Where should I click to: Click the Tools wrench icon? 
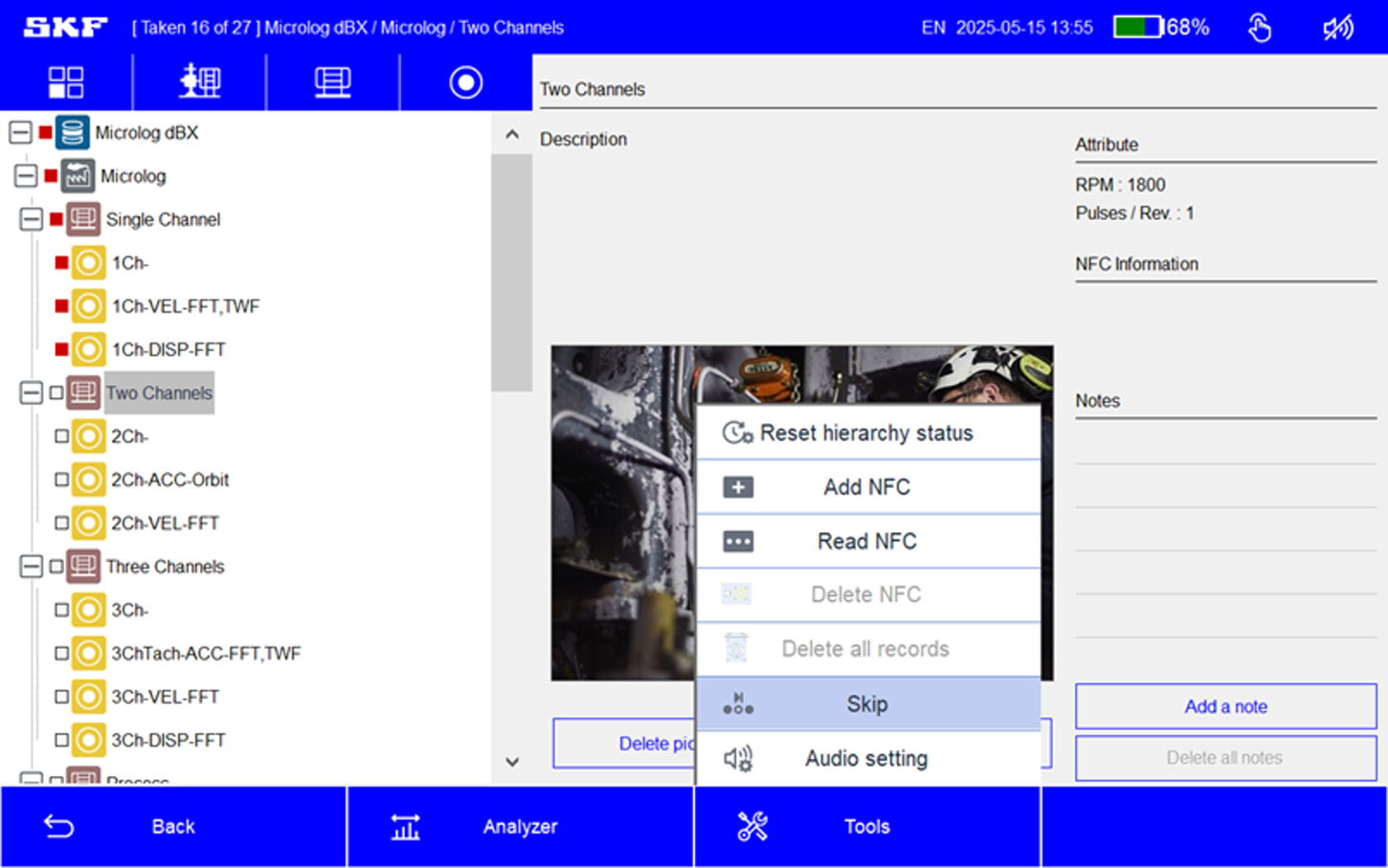pyautogui.click(x=752, y=827)
